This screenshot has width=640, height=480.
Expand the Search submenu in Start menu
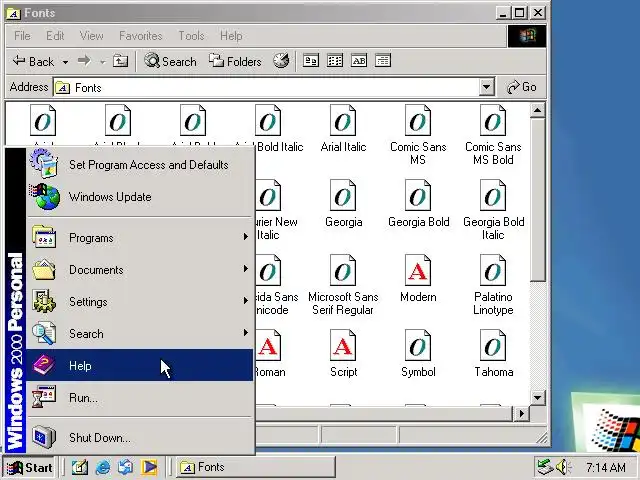pyautogui.click(x=139, y=333)
